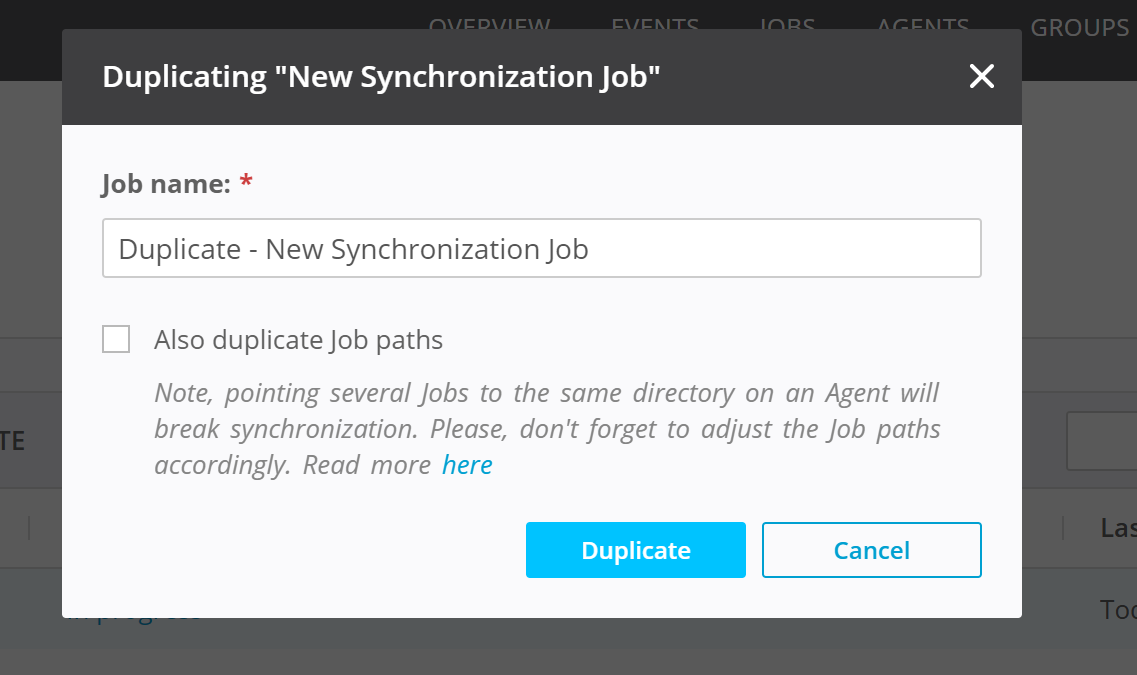Click the Job name text field
The width and height of the screenshot is (1137, 675).
[x=541, y=248]
